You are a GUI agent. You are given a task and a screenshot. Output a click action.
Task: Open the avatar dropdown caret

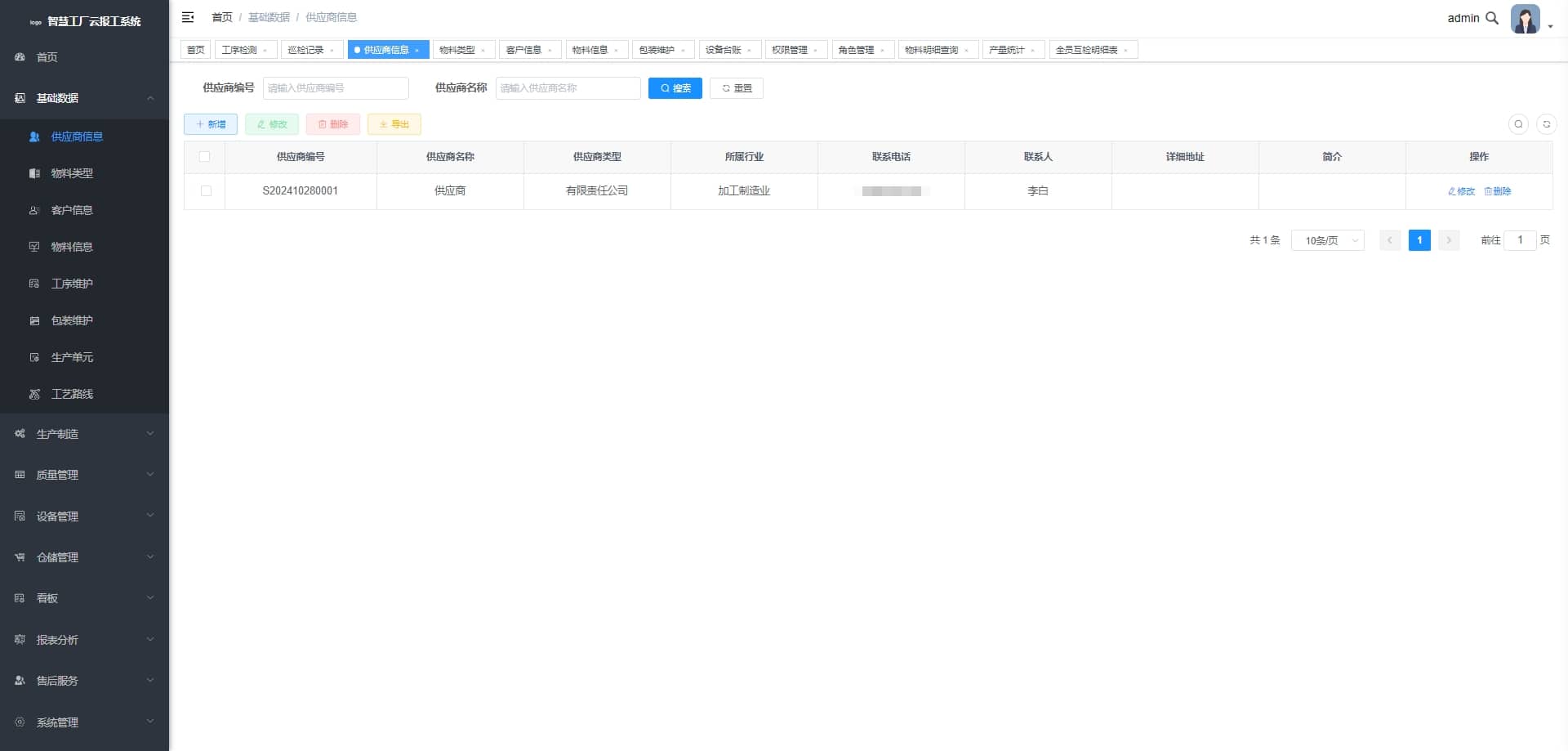tap(1550, 27)
